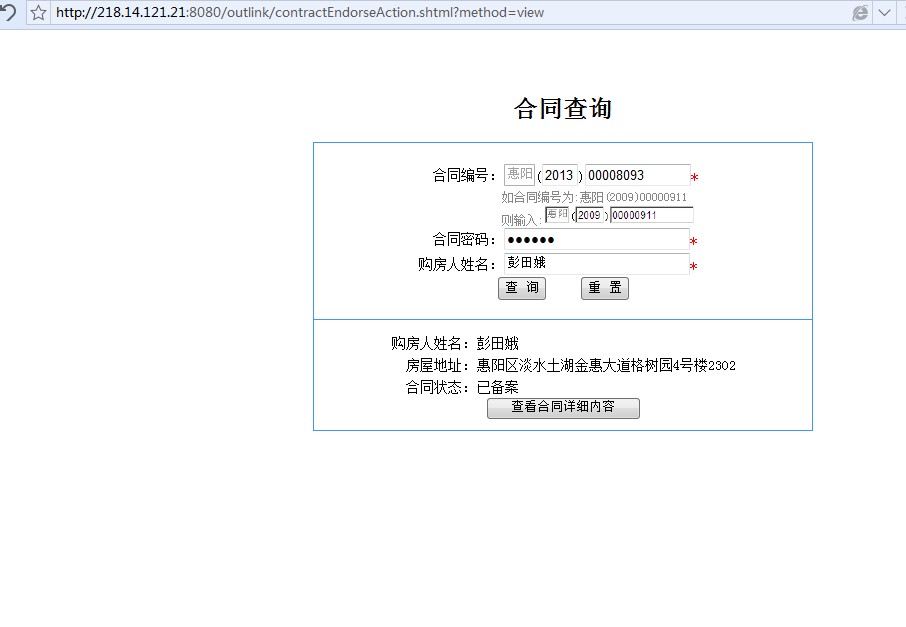This screenshot has width=906, height=627.
Task: Click the 购房人姓名 label in the query form
Action: coord(457,264)
